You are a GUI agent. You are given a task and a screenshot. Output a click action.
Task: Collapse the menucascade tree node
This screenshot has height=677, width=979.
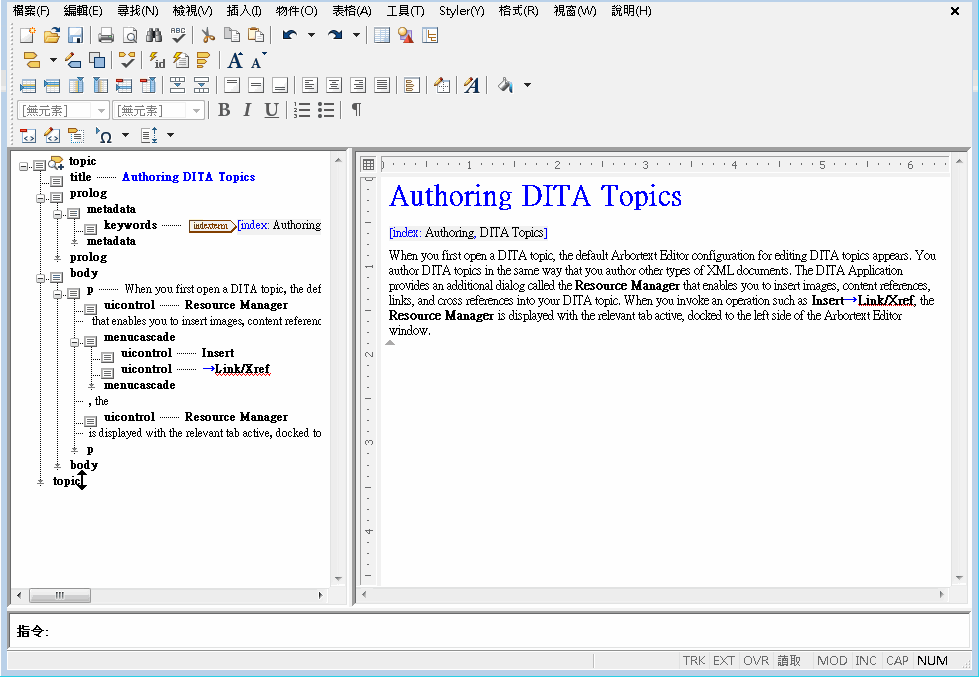(x=74, y=342)
